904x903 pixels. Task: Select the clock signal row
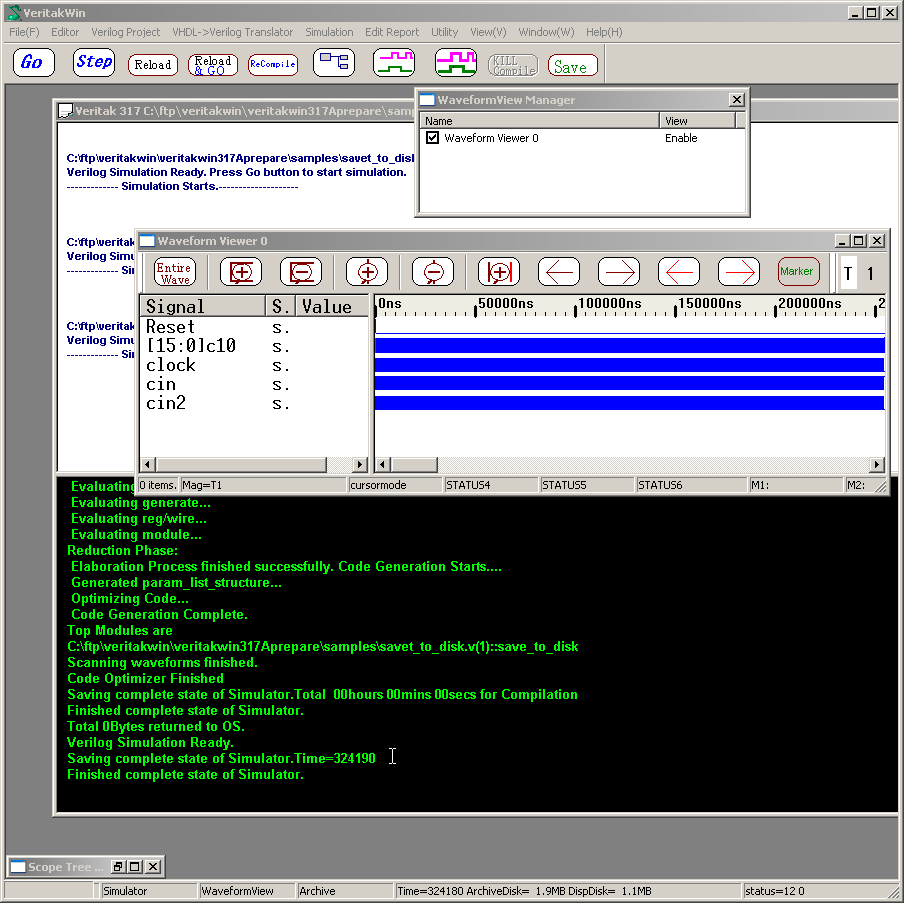click(x=254, y=365)
